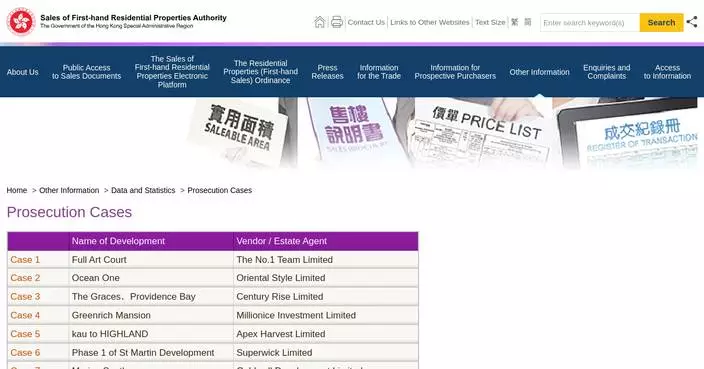Image resolution: width=704 pixels, height=369 pixels.
Task: Switch to Simplified Chinese with 简
Action: tap(528, 22)
